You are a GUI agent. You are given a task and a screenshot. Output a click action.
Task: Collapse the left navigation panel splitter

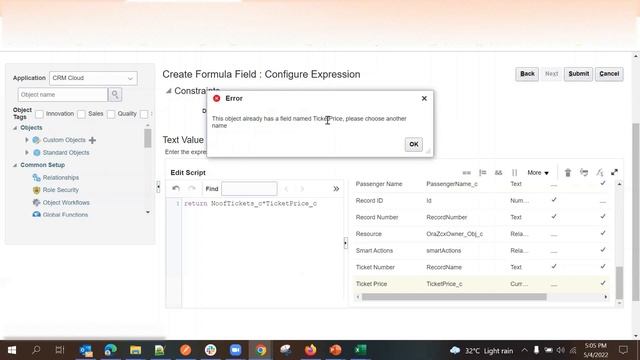click(158, 187)
